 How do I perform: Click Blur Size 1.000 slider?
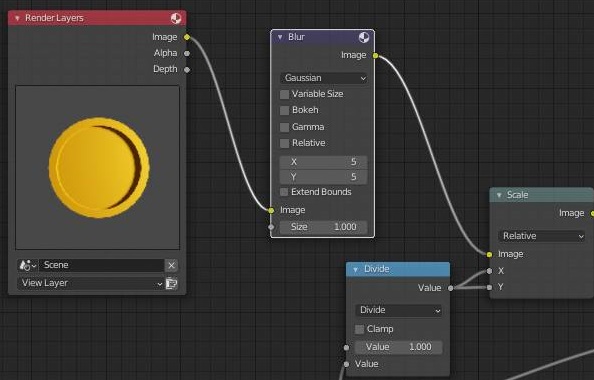(324, 227)
